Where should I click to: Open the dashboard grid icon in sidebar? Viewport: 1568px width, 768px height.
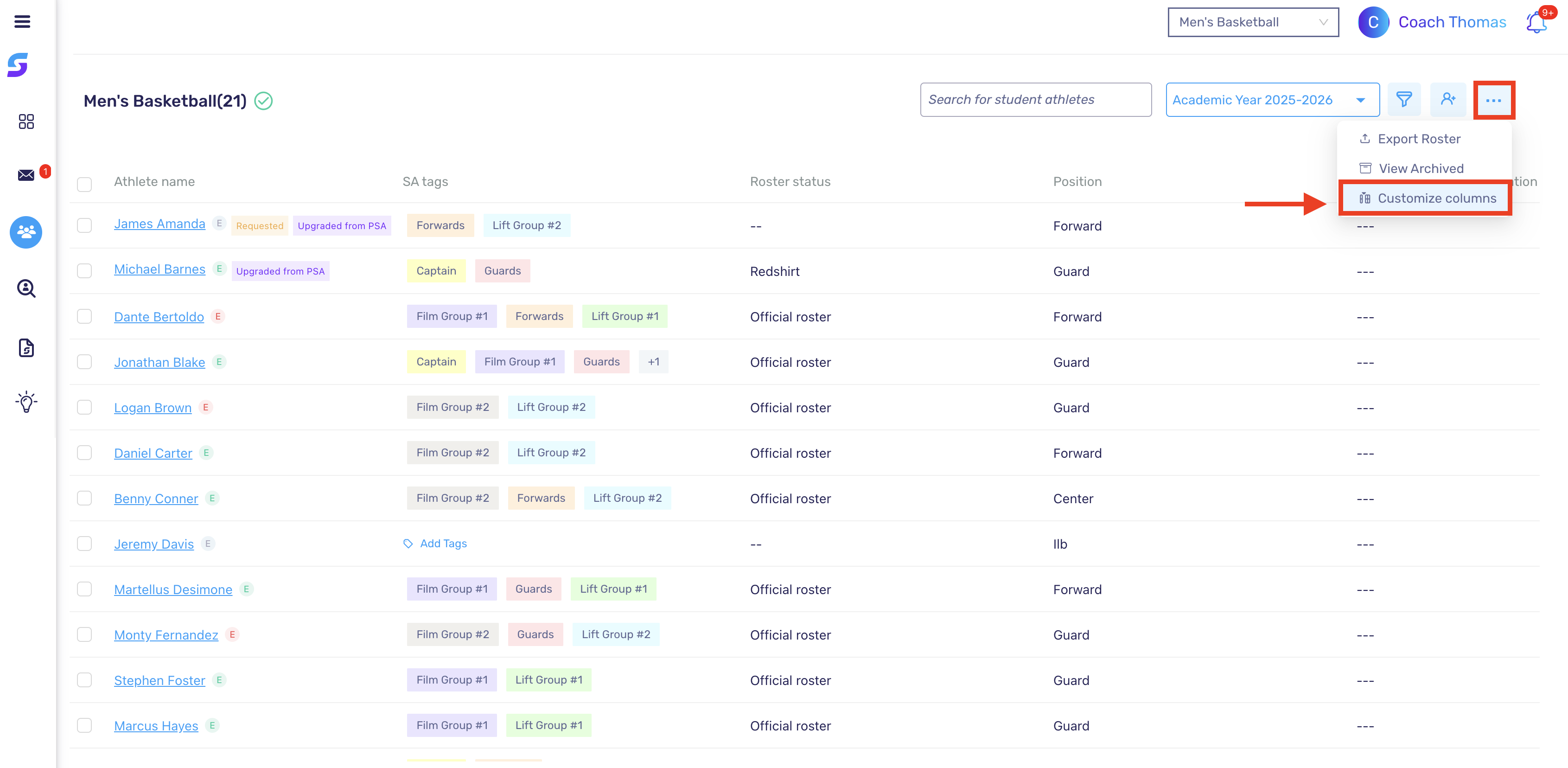click(x=26, y=121)
